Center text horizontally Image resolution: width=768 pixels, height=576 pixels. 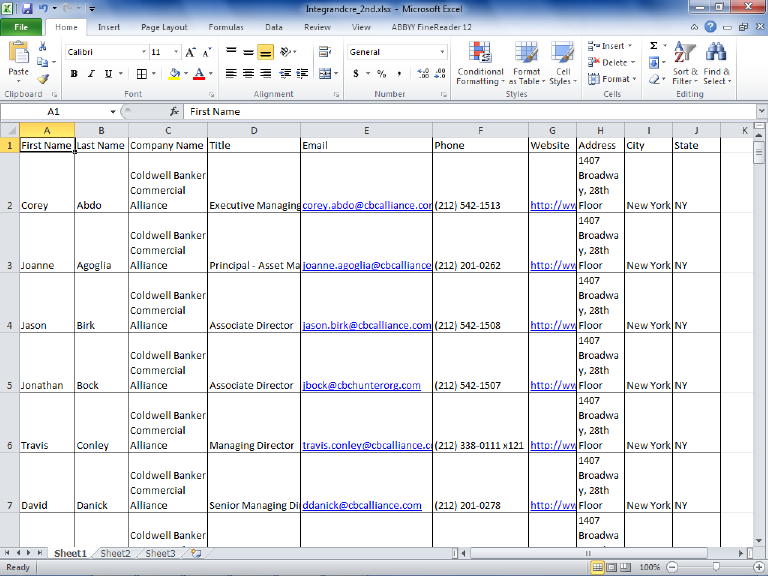coord(248,74)
